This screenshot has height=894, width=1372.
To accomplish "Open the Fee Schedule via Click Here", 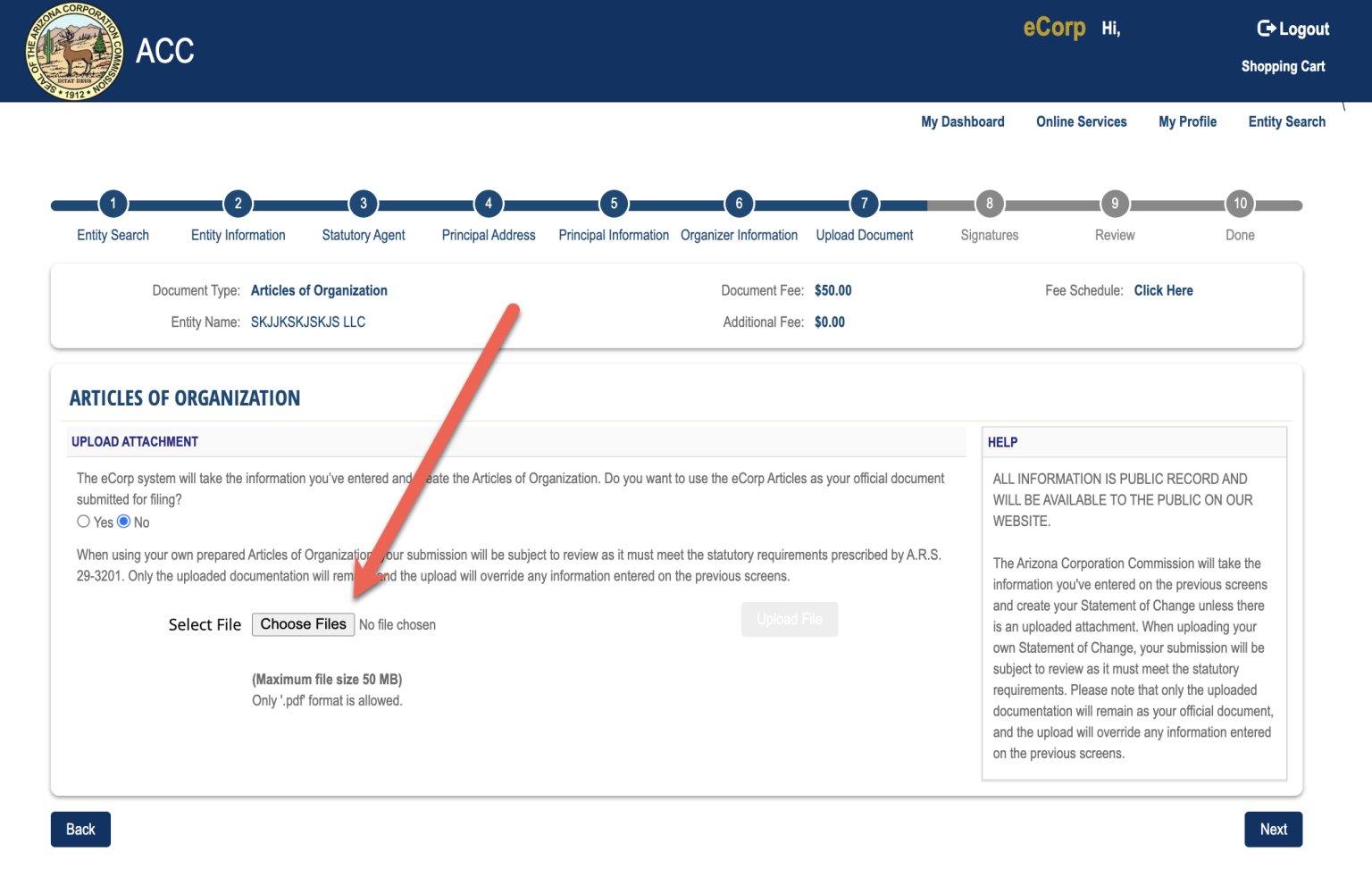I will 1163,290.
